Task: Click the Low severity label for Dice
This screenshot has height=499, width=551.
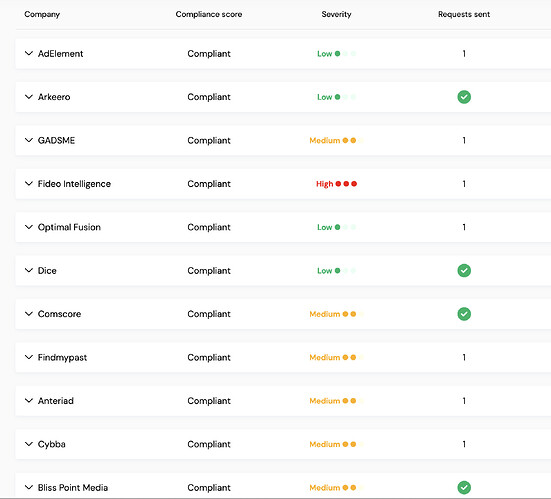Action: (324, 271)
